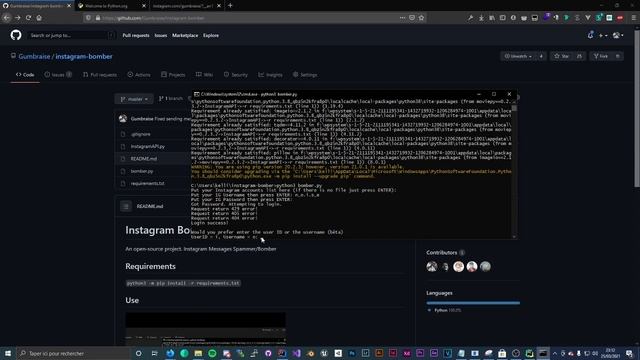Expand the plus create-new dropdown
The width and height of the screenshot is (640, 360).
click(x=603, y=36)
